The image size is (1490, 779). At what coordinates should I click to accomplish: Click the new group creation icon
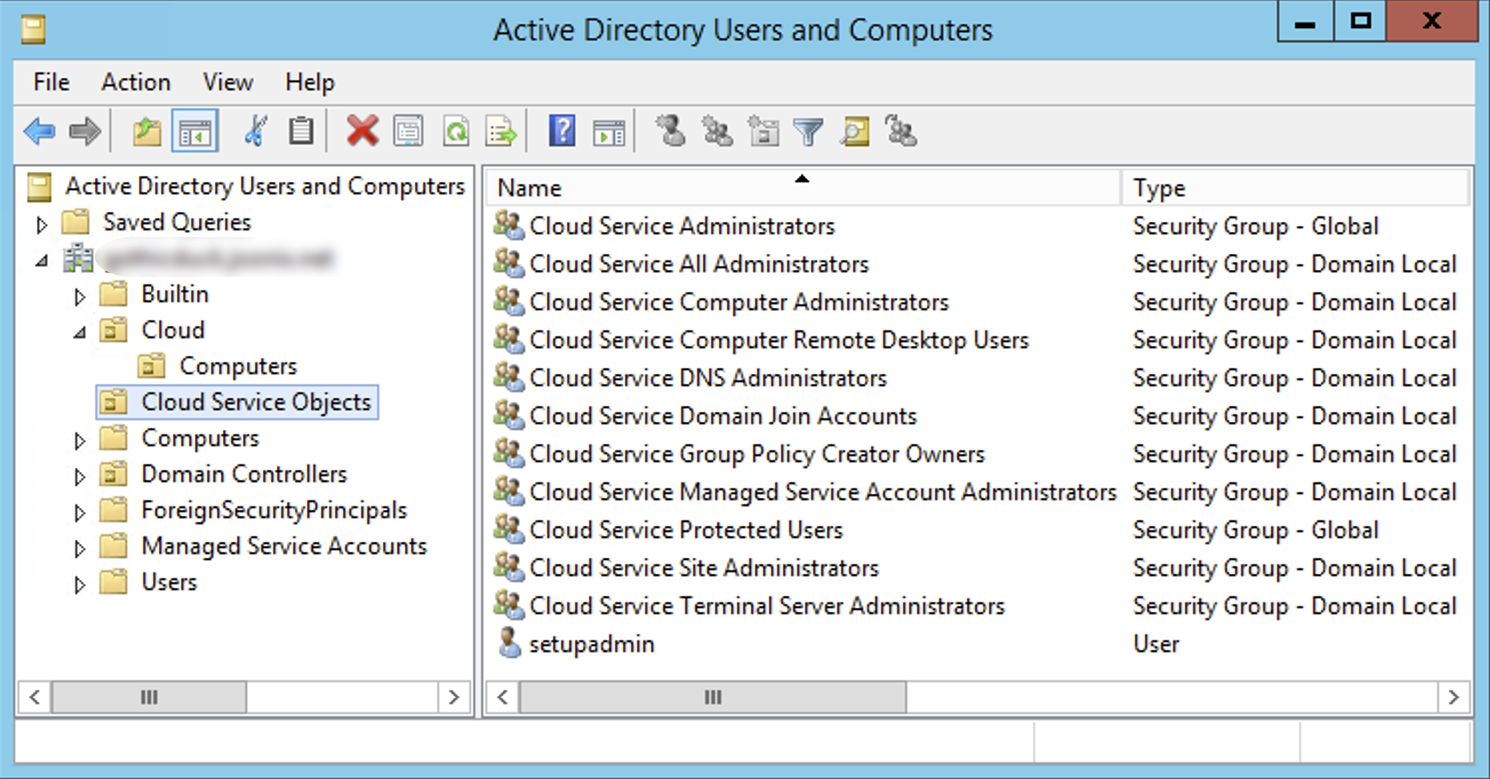716,130
